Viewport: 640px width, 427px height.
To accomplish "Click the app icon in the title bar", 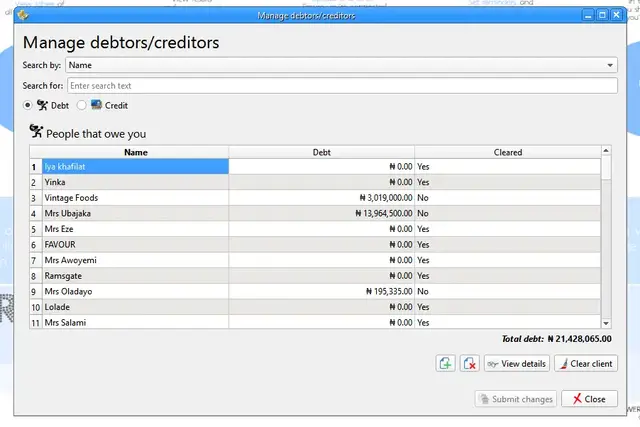I will click(23, 16).
